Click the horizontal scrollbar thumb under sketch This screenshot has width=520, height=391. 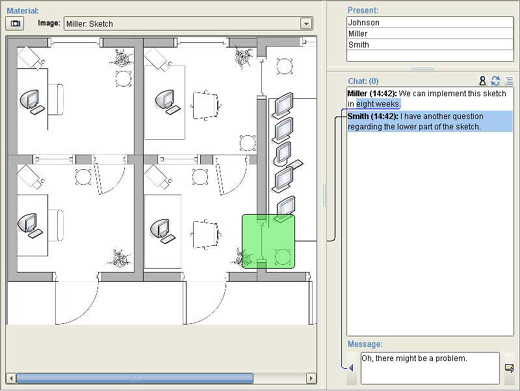click(135, 378)
